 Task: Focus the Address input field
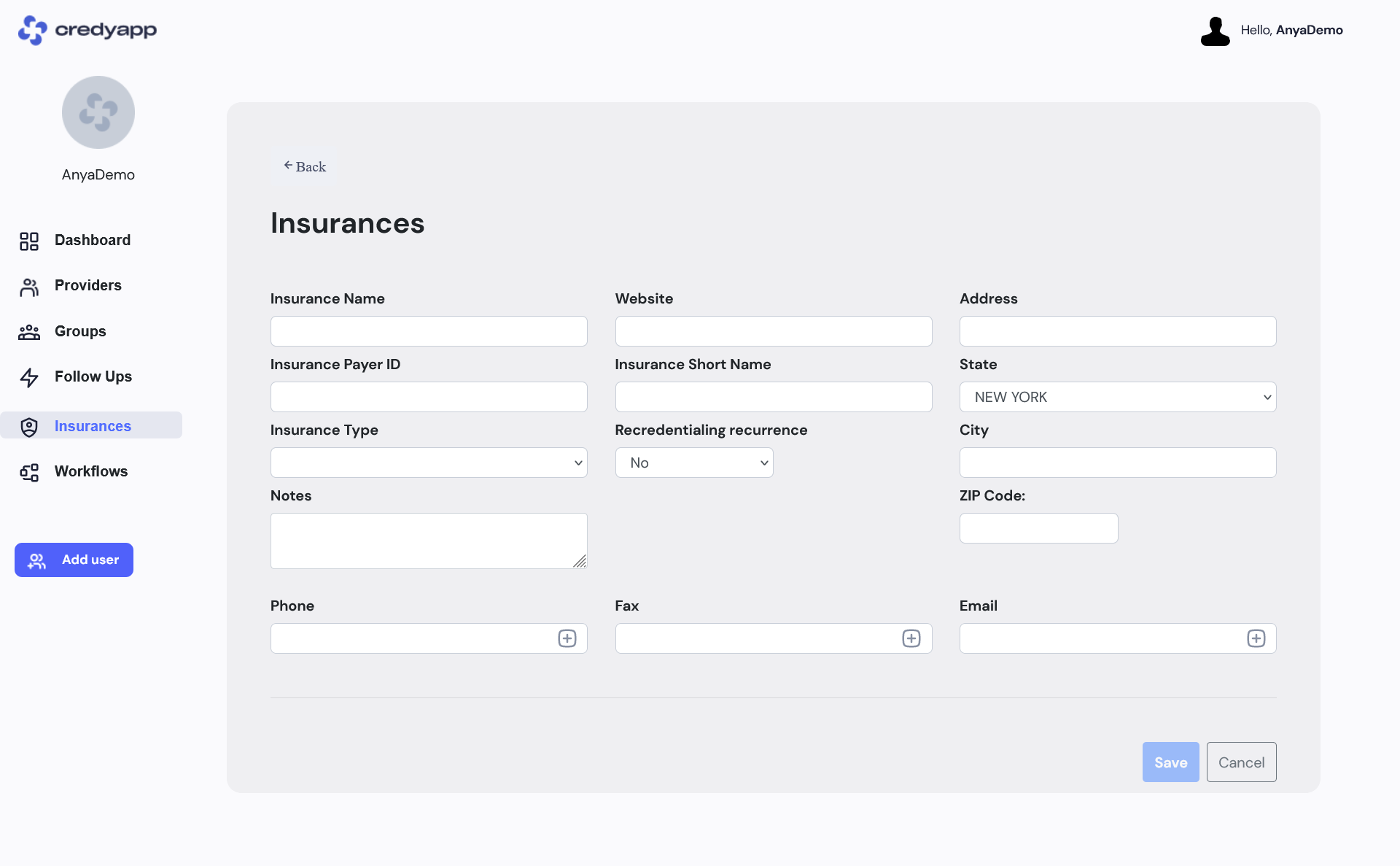(x=1118, y=331)
